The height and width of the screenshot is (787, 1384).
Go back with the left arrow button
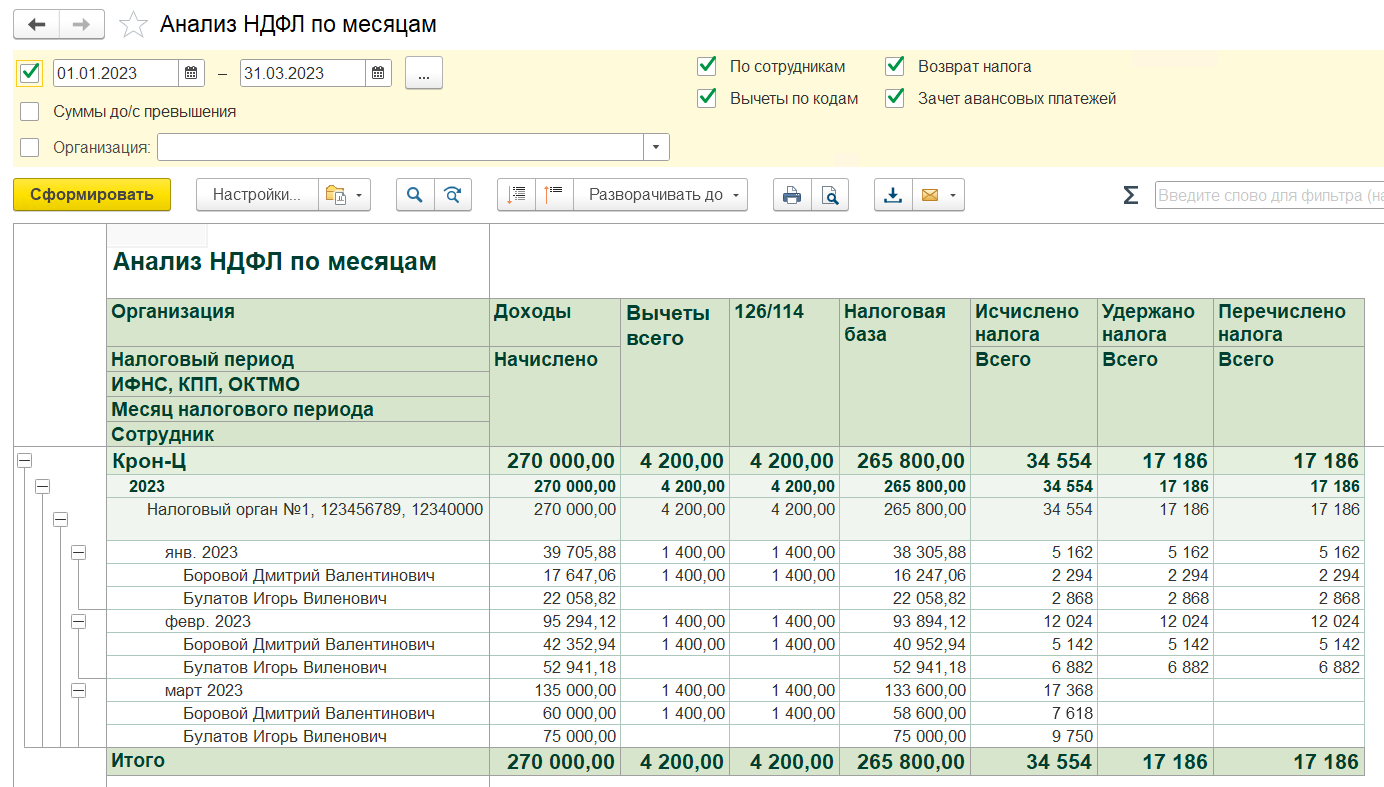click(x=37, y=24)
